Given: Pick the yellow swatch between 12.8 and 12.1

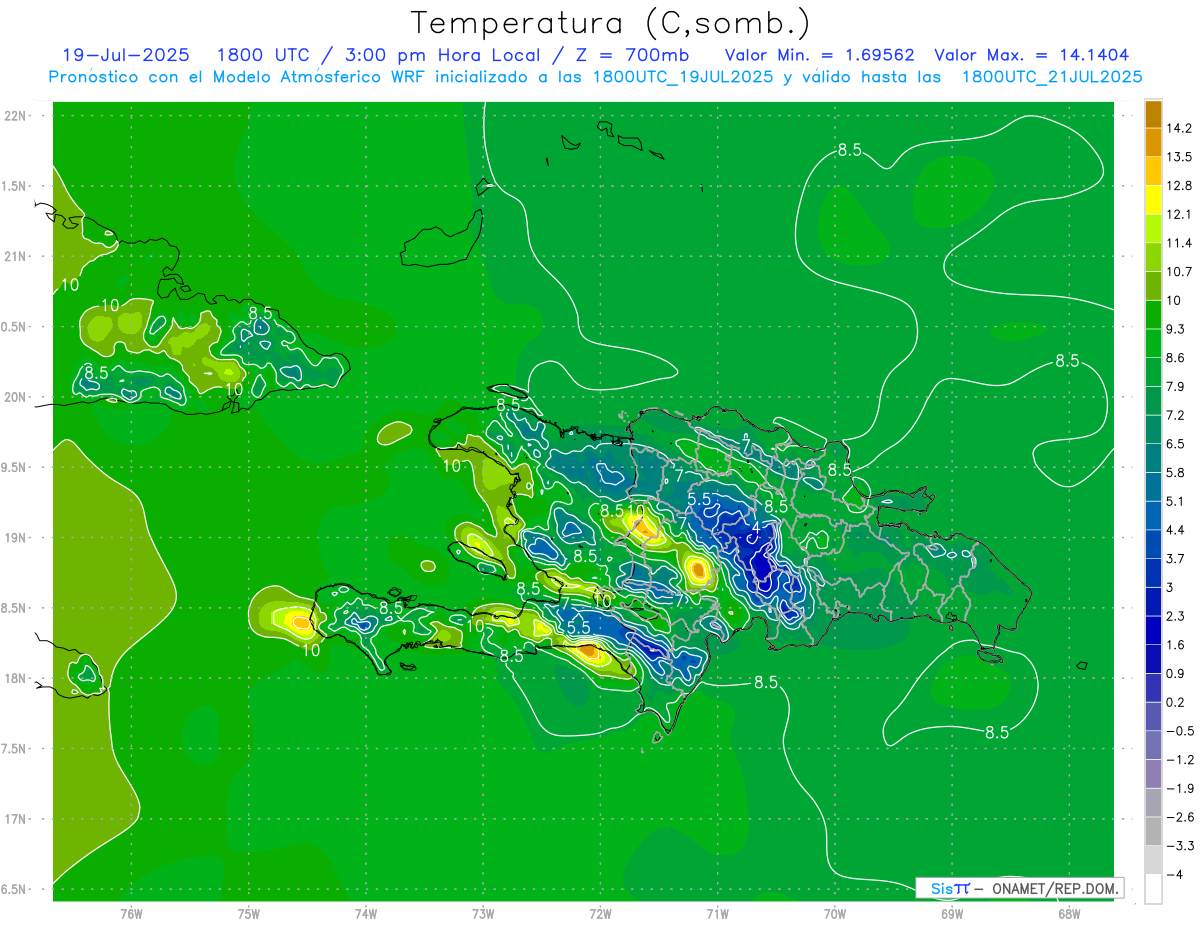Looking at the screenshot, I should pos(1153,200).
